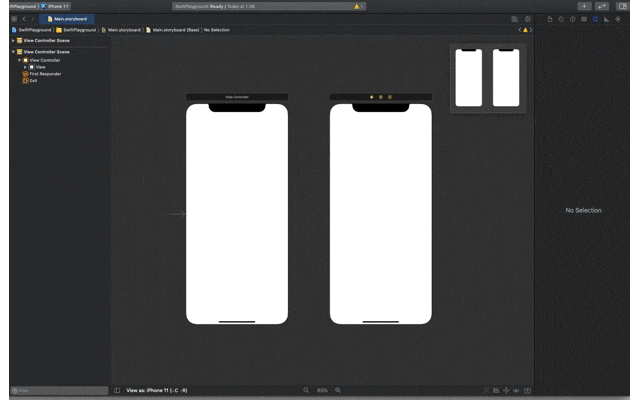Image resolution: width=640 pixels, height=400 pixels.
Task: Click First Responder icon in right scene dock
Action: [x=381, y=97]
